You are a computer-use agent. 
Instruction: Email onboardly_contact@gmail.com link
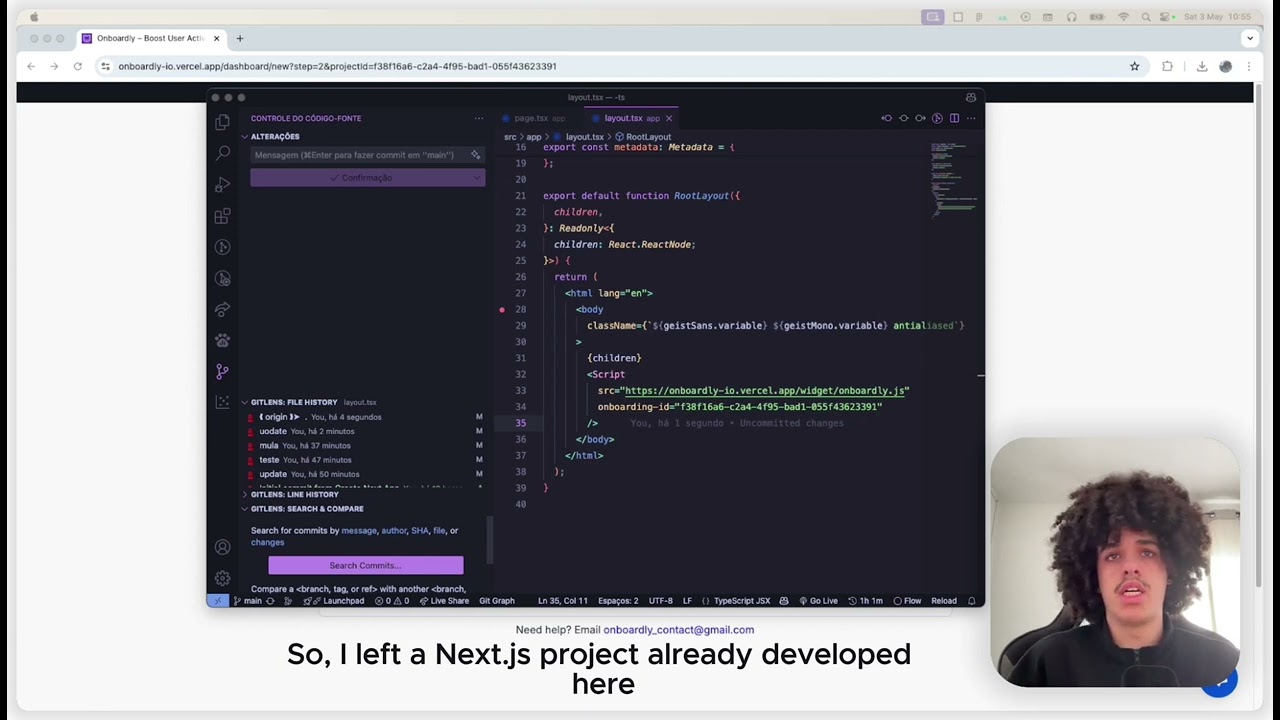click(678, 630)
